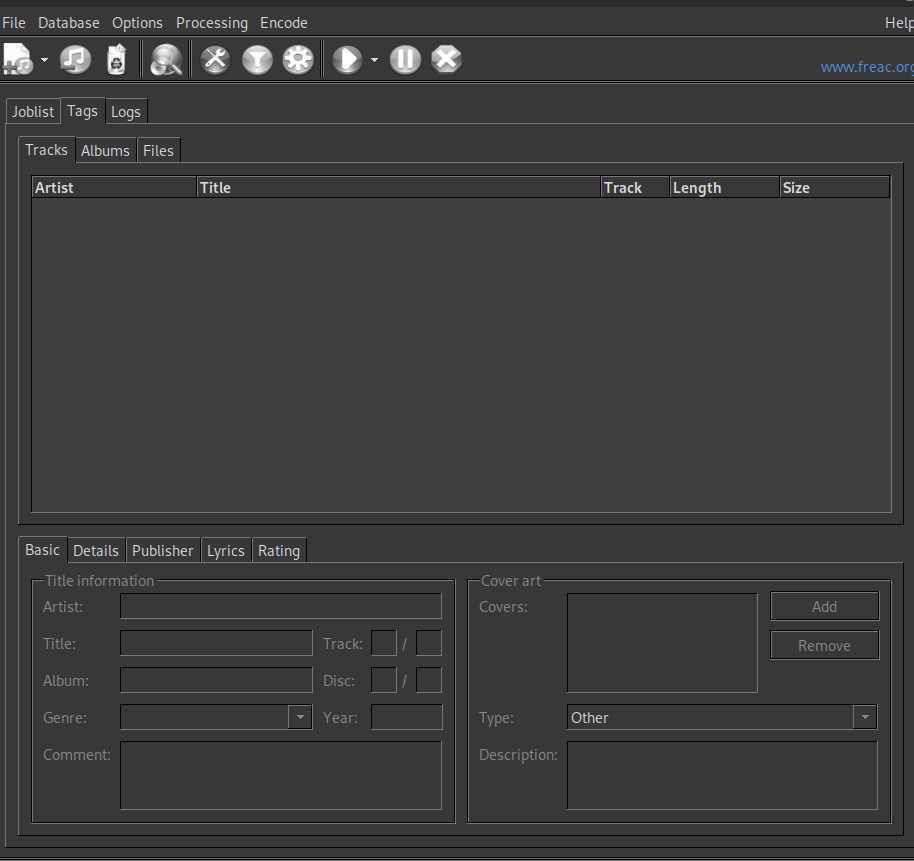Open the configuration dialog via wrench icon
The width and height of the screenshot is (914, 861).
(215, 59)
